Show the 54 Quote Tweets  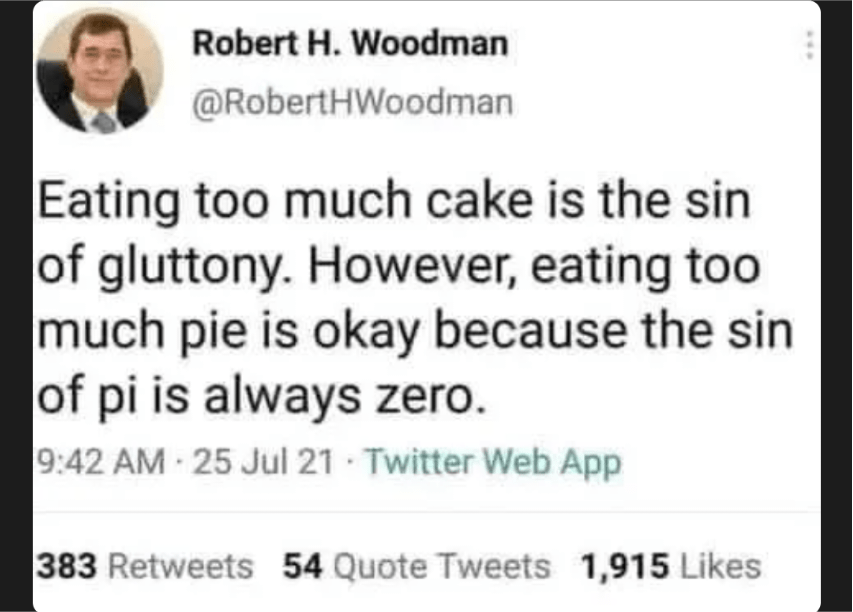click(416, 567)
